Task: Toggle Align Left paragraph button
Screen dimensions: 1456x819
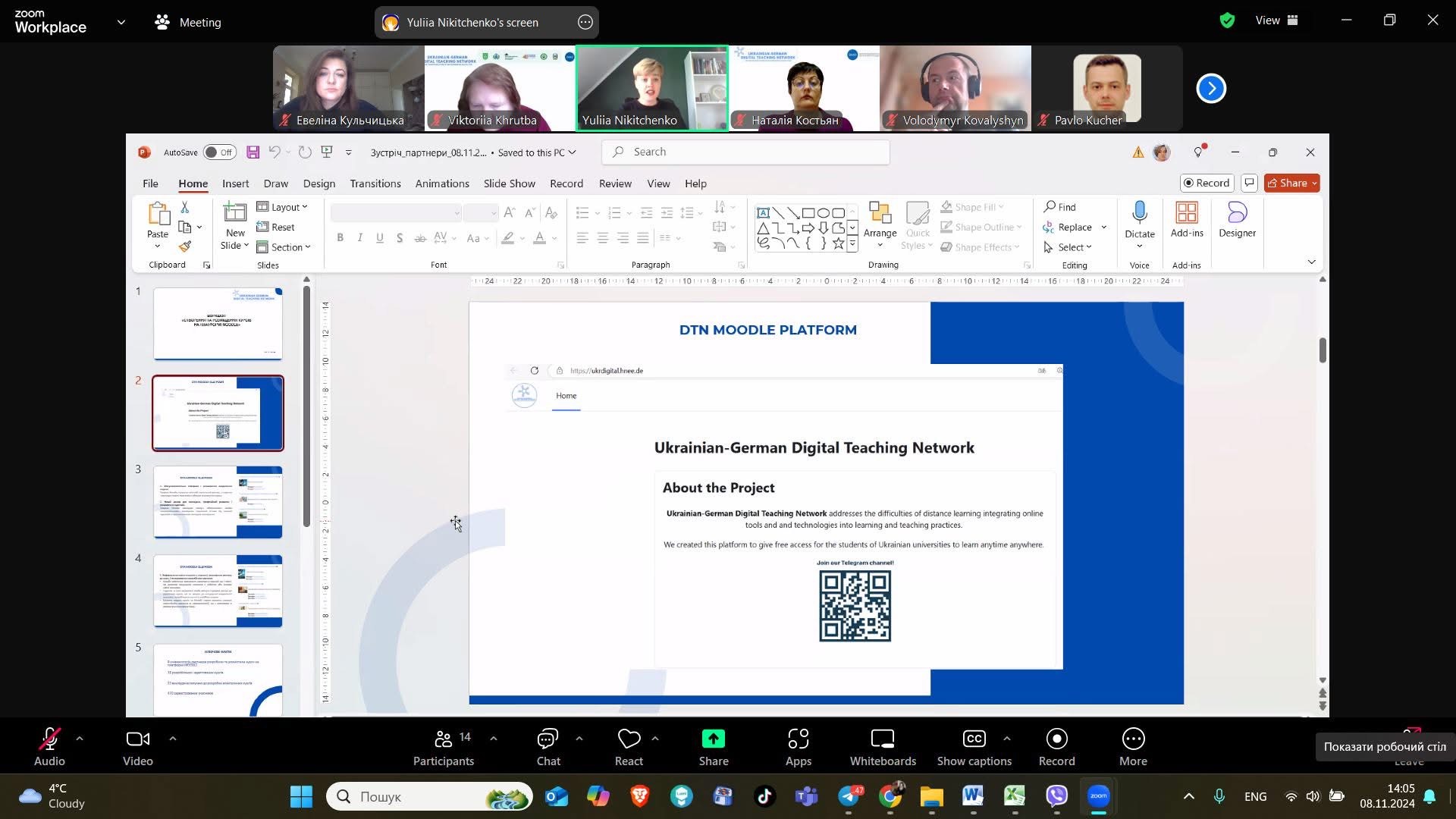Action: [x=582, y=238]
